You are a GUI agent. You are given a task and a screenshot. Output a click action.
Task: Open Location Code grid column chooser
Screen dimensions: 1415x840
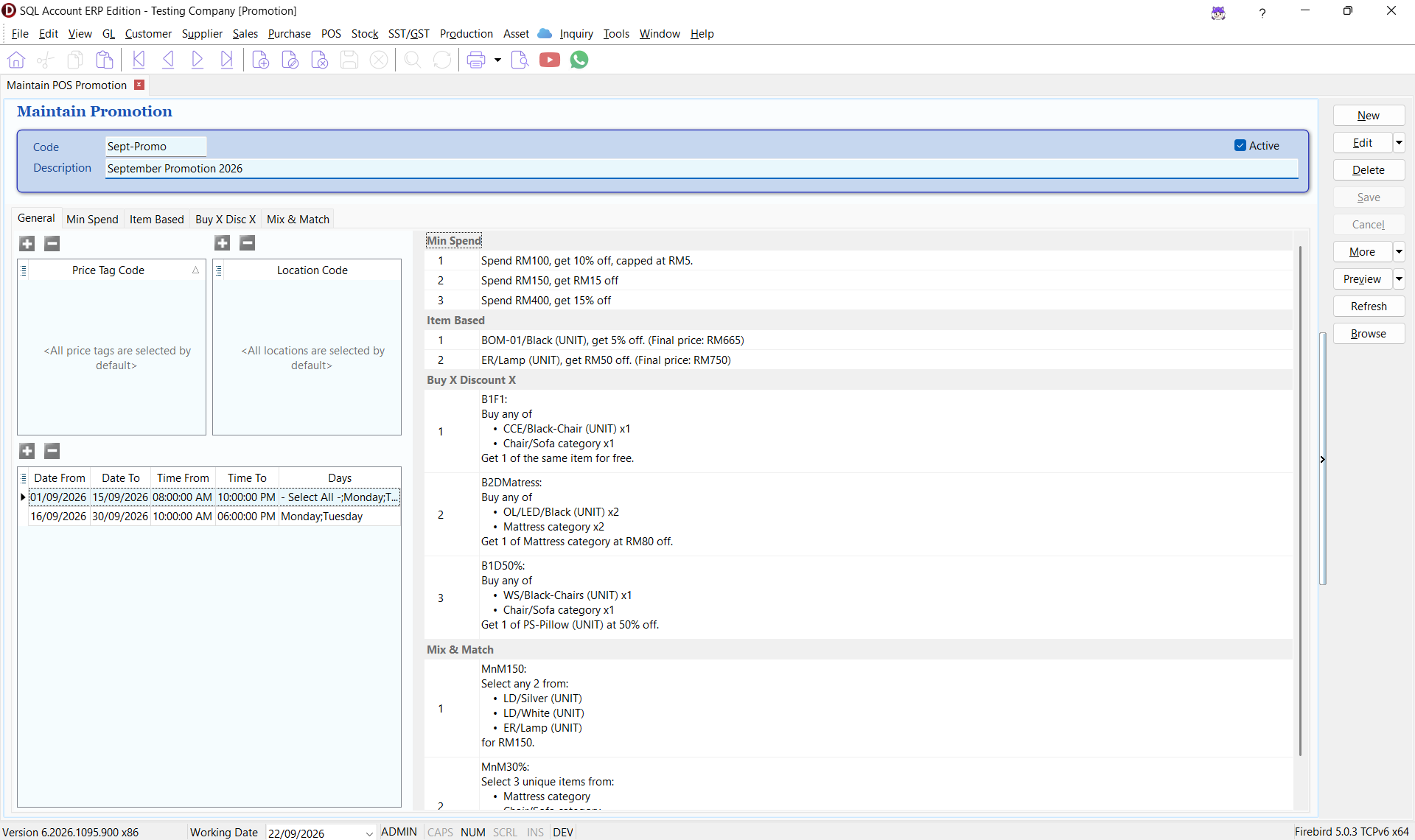[219, 270]
